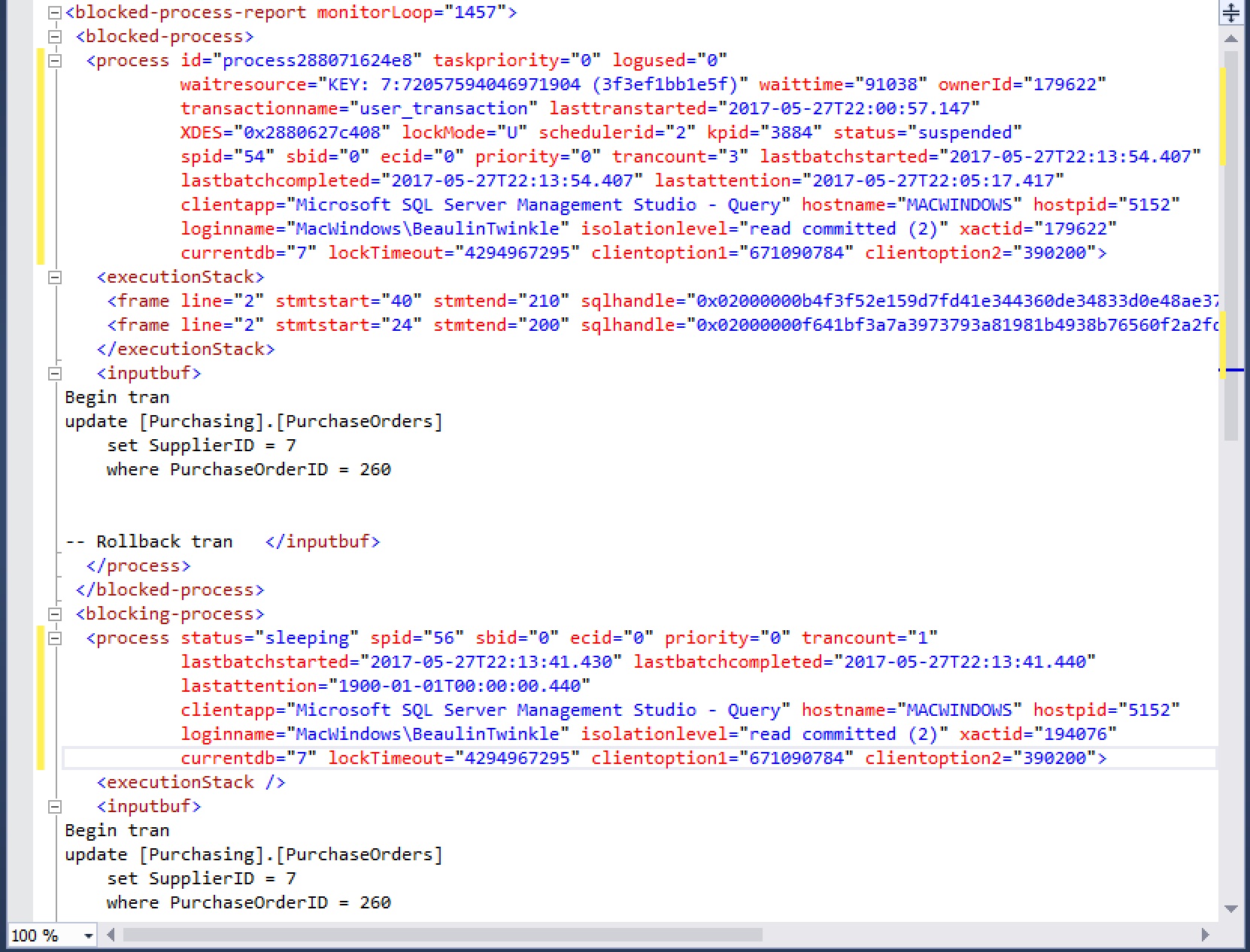The width and height of the screenshot is (1250, 952).
Task: Click the status value "sleeping"
Action: click(x=307, y=638)
